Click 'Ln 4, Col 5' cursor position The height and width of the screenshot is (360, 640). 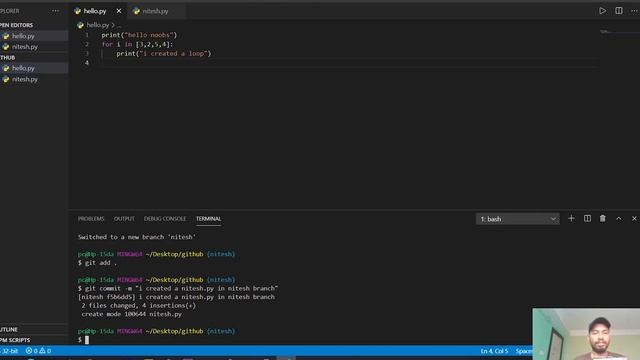pos(494,351)
